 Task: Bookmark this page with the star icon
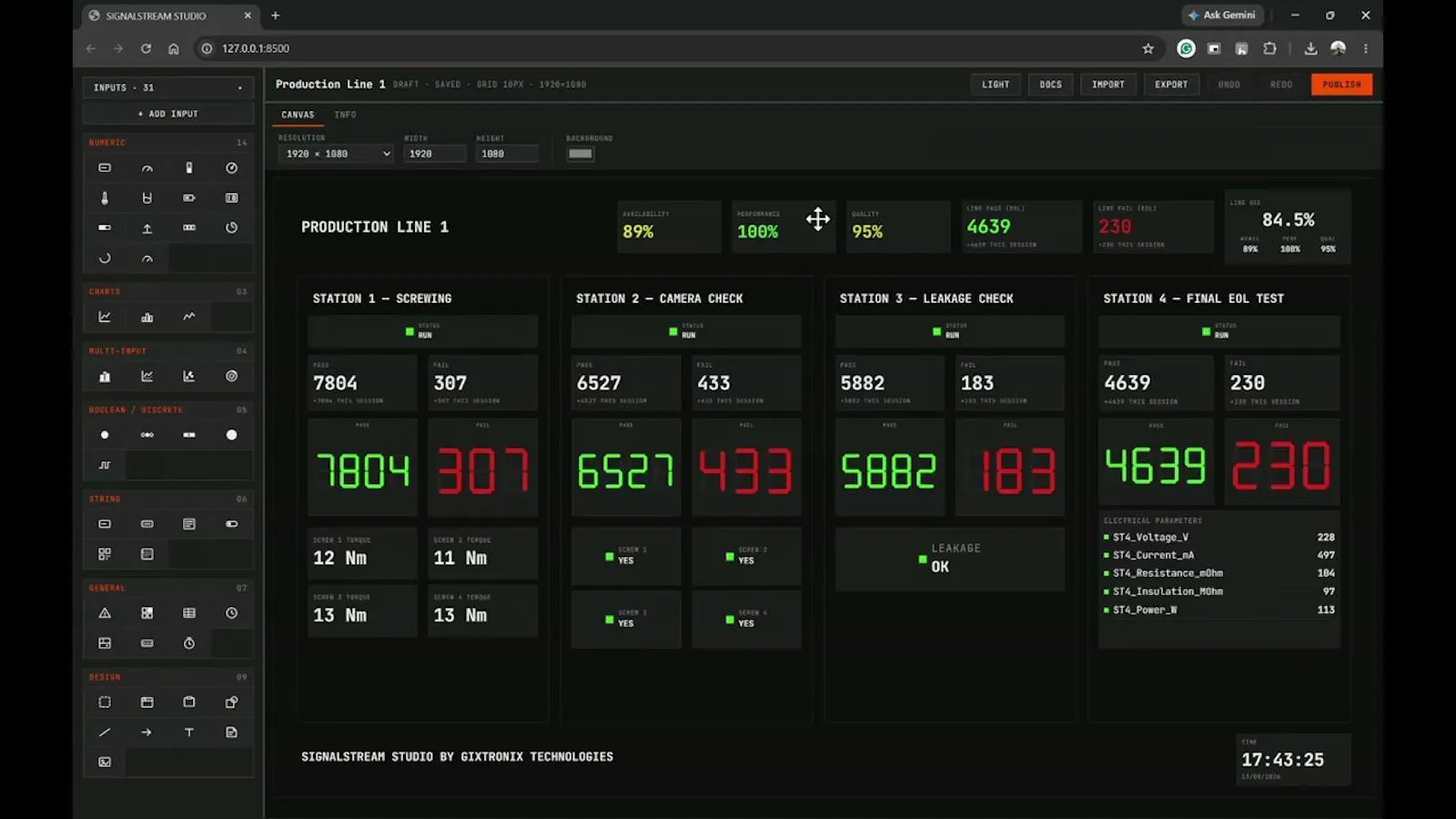1148,48
